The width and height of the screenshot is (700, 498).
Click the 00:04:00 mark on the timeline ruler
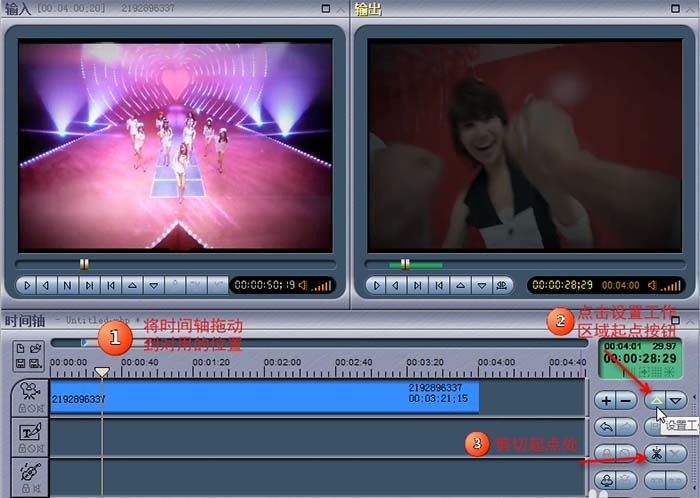coord(496,362)
